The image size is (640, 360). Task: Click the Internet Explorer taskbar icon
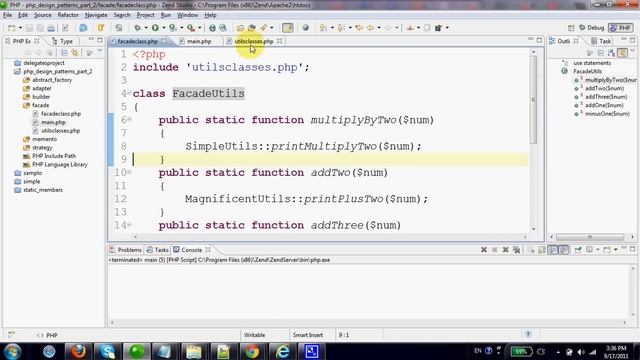pos(282,351)
